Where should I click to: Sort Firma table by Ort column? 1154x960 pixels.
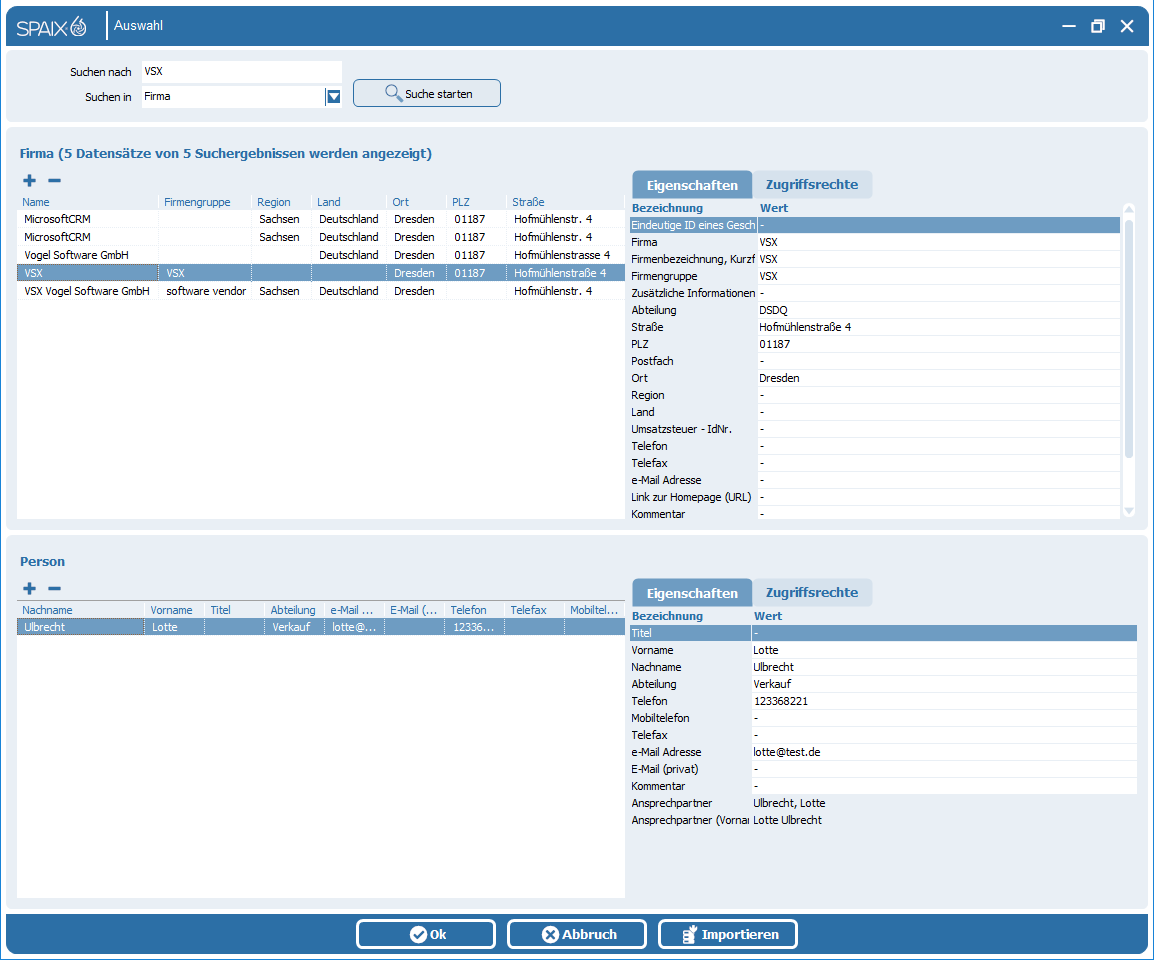[x=416, y=202]
